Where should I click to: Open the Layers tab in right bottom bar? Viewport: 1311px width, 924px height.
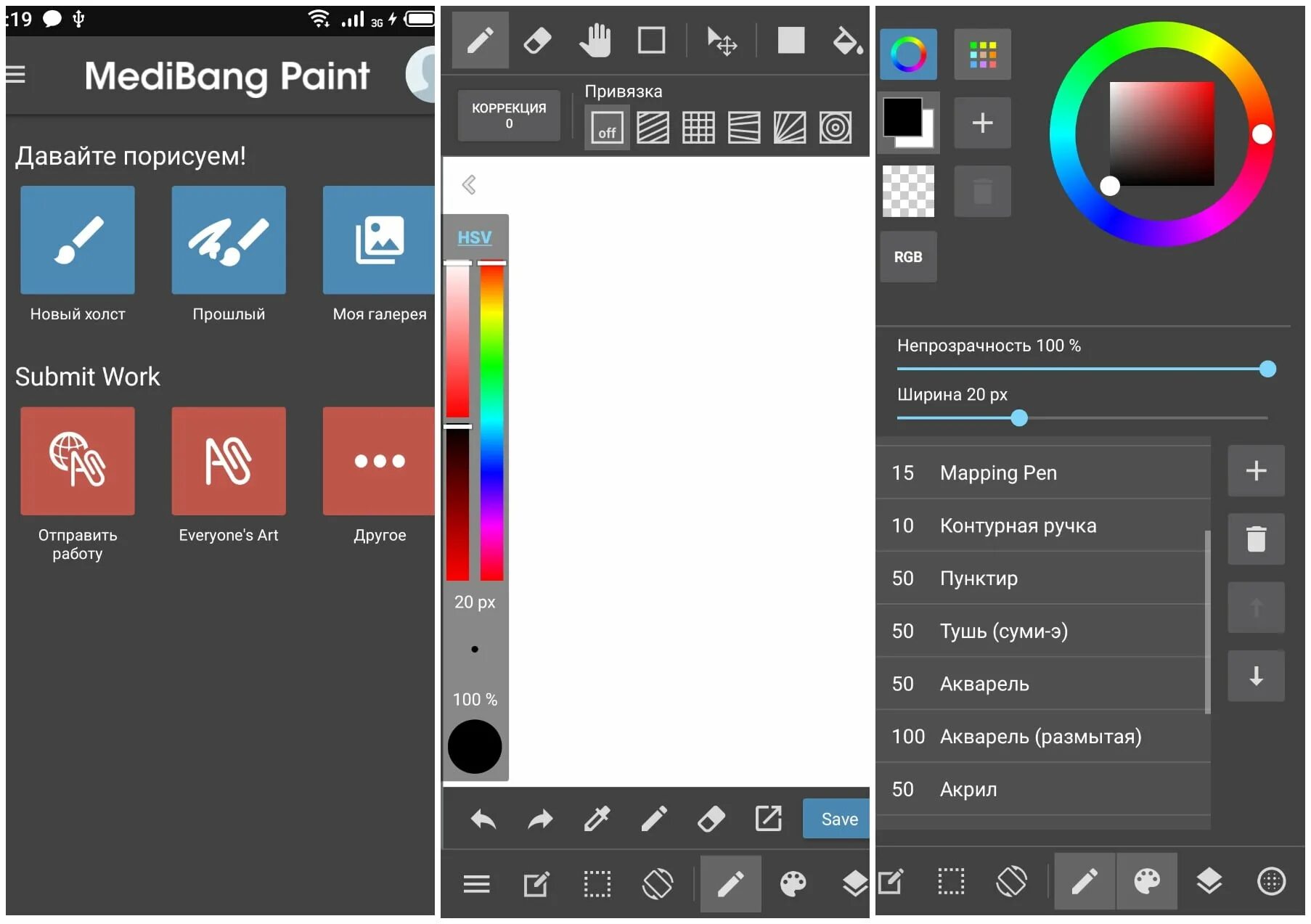tap(1209, 881)
